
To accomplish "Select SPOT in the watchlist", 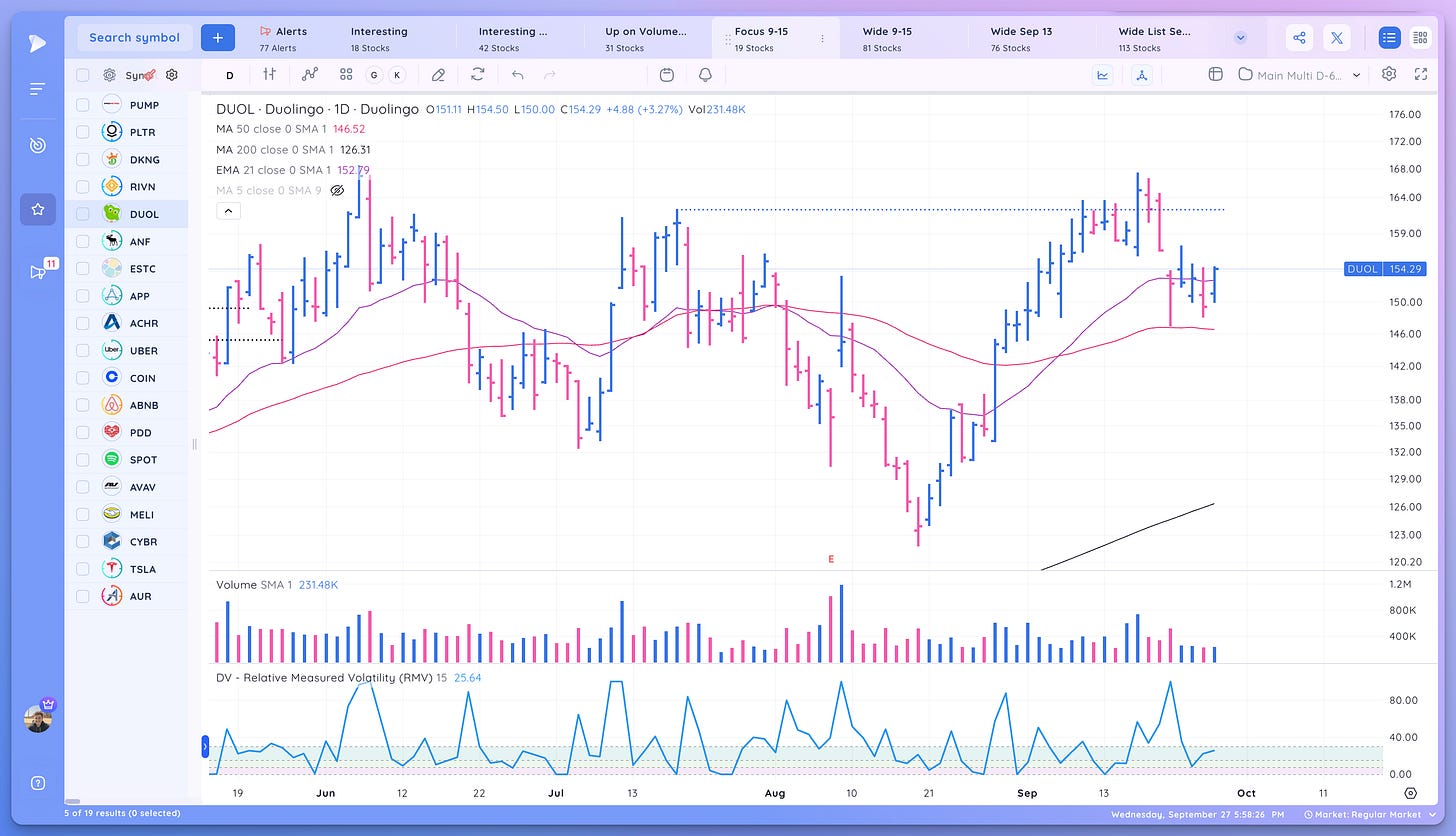I will pyautogui.click(x=126, y=460).
